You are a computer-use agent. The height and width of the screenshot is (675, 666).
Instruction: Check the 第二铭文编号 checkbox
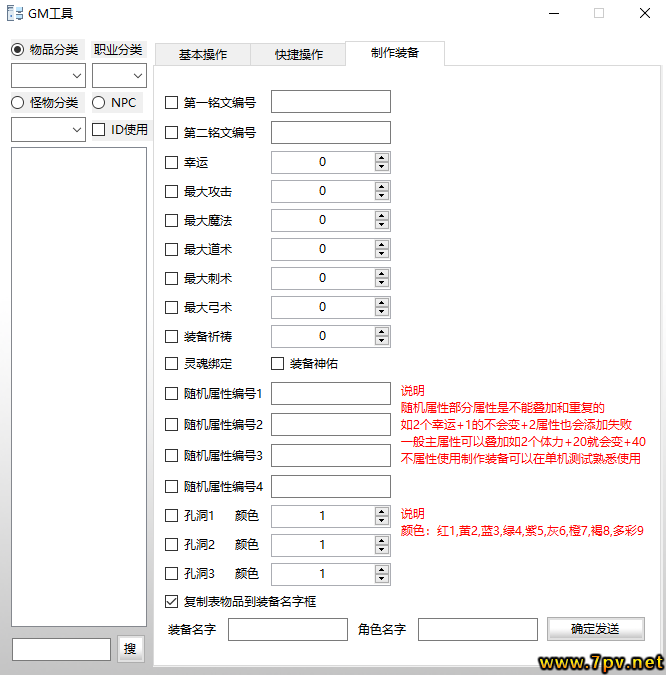pyautogui.click(x=171, y=133)
